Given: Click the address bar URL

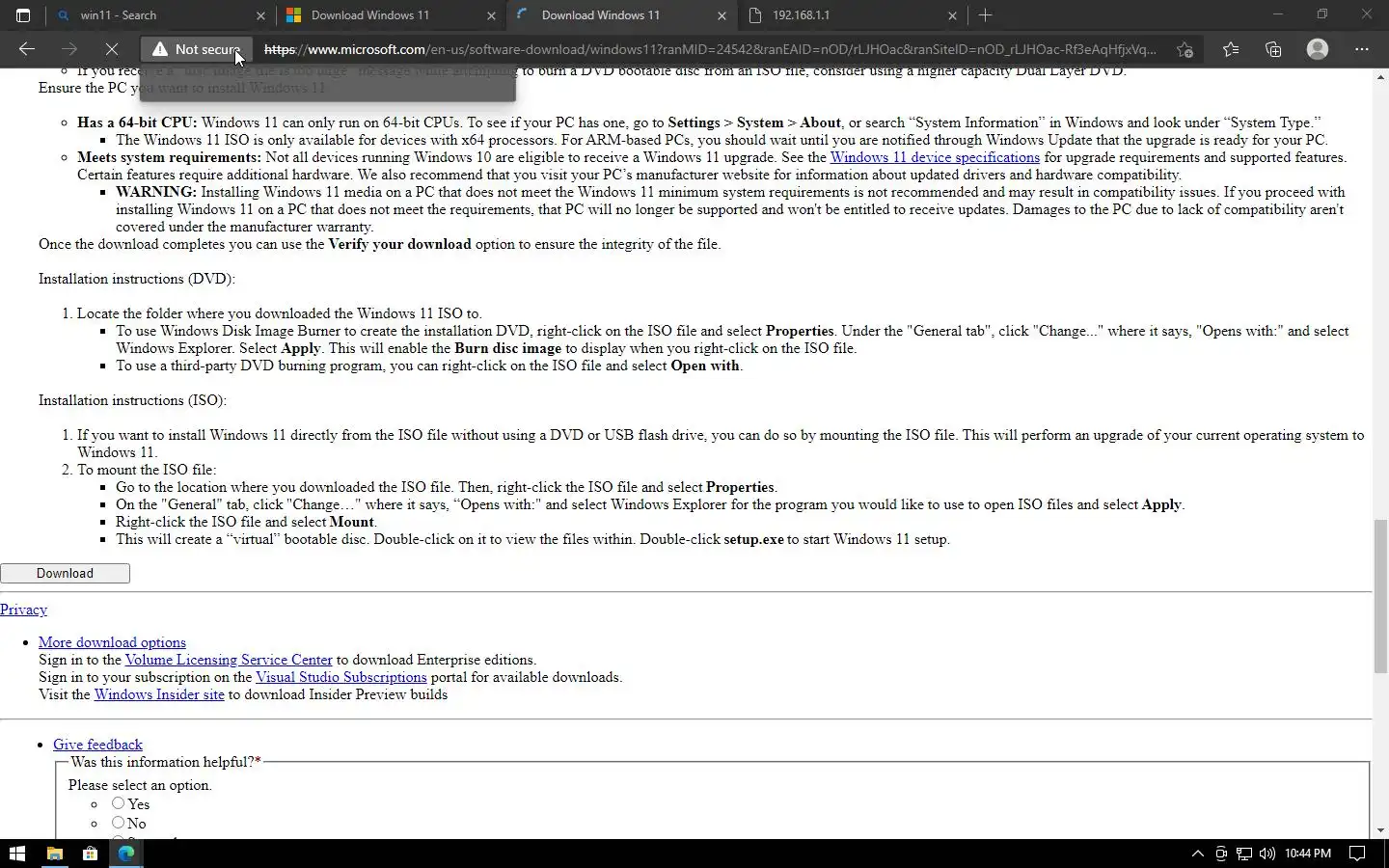Looking at the screenshot, I should [x=710, y=49].
